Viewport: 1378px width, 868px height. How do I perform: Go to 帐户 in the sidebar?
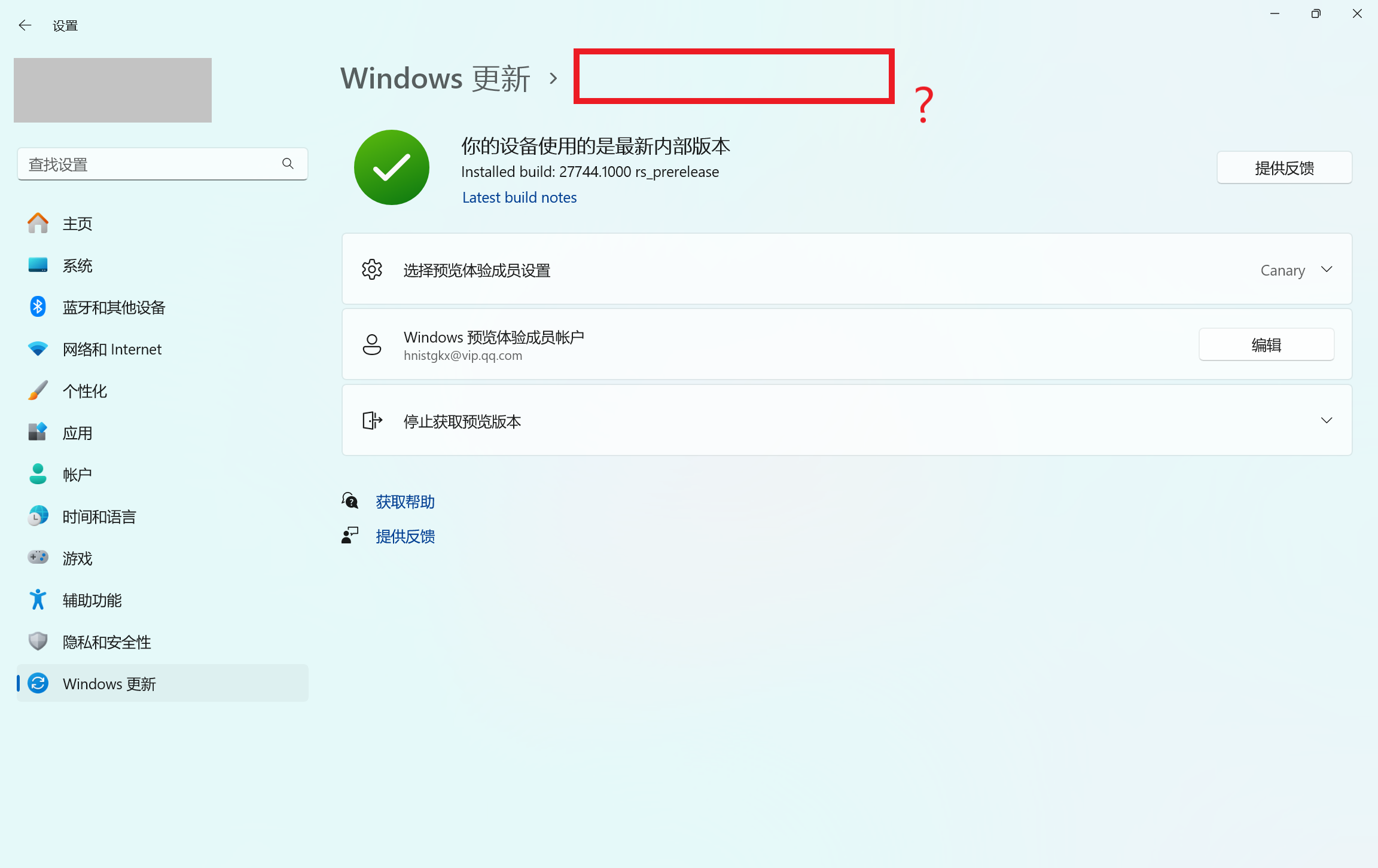tap(78, 475)
